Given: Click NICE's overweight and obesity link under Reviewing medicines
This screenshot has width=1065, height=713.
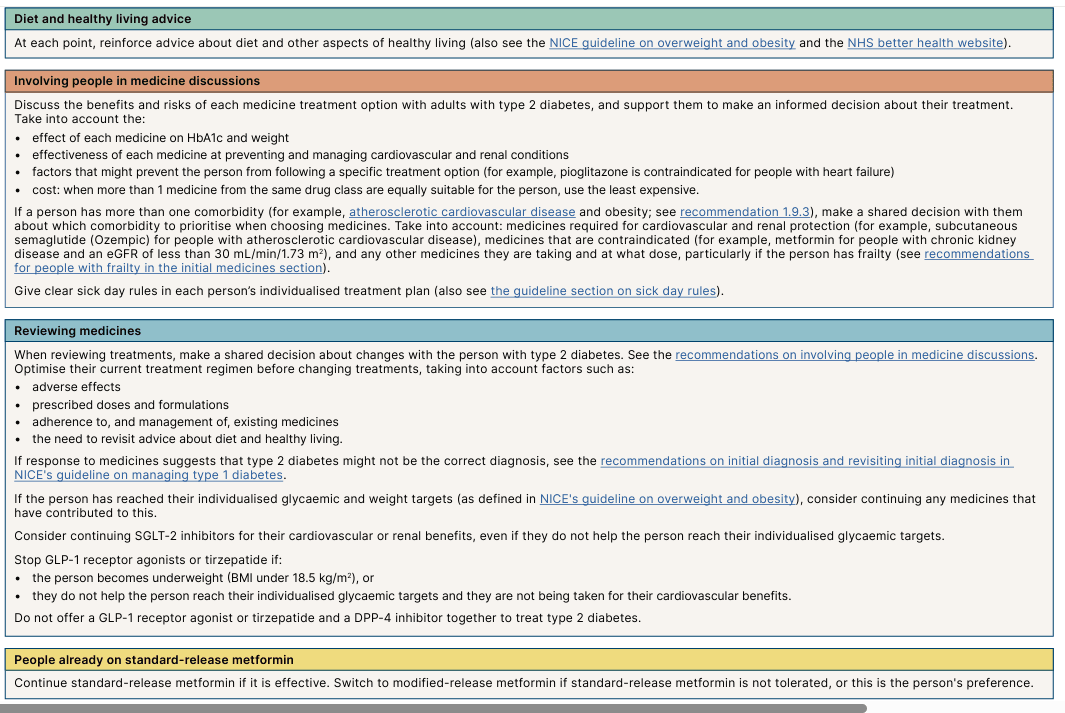Looking at the screenshot, I should pyautogui.click(x=667, y=499).
